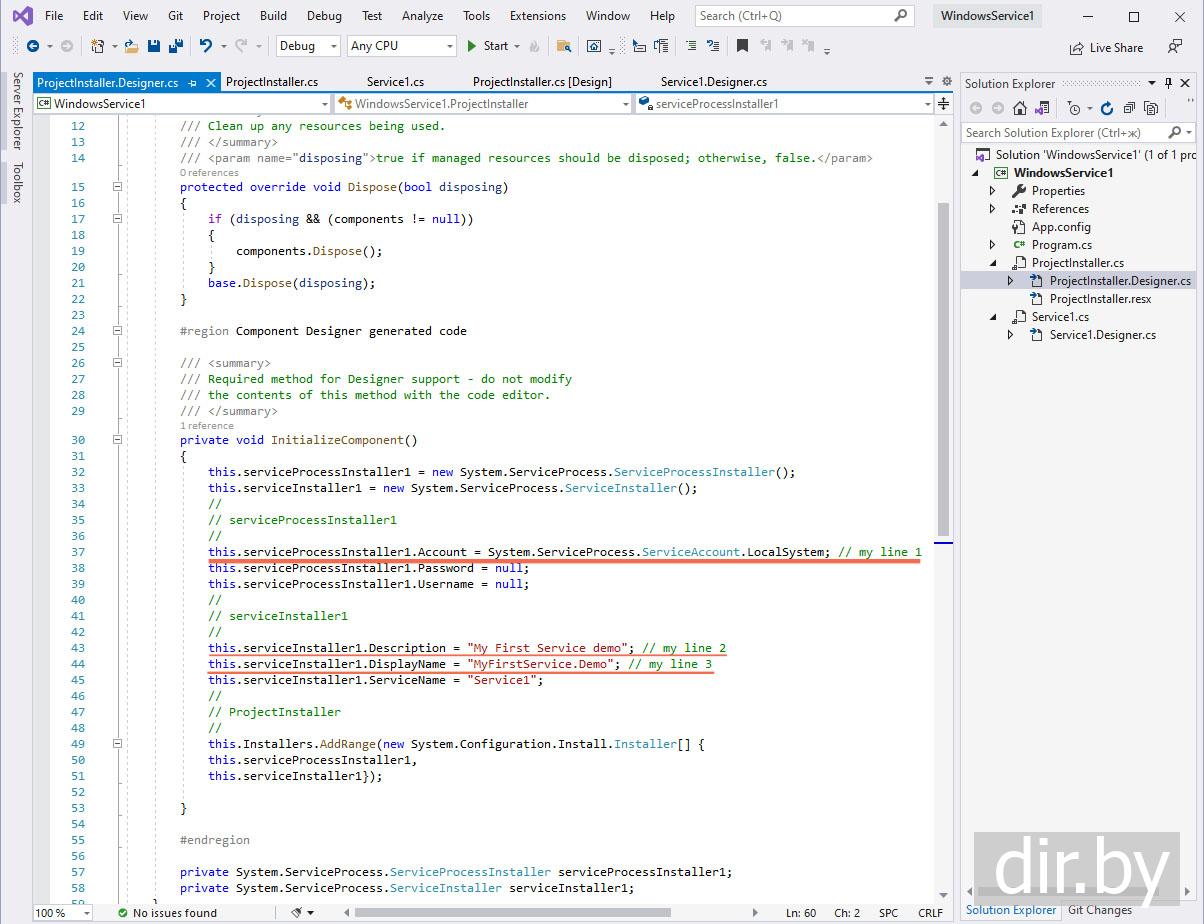
Task: Click the Search Solution Explorer field
Action: [x=1062, y=132]
